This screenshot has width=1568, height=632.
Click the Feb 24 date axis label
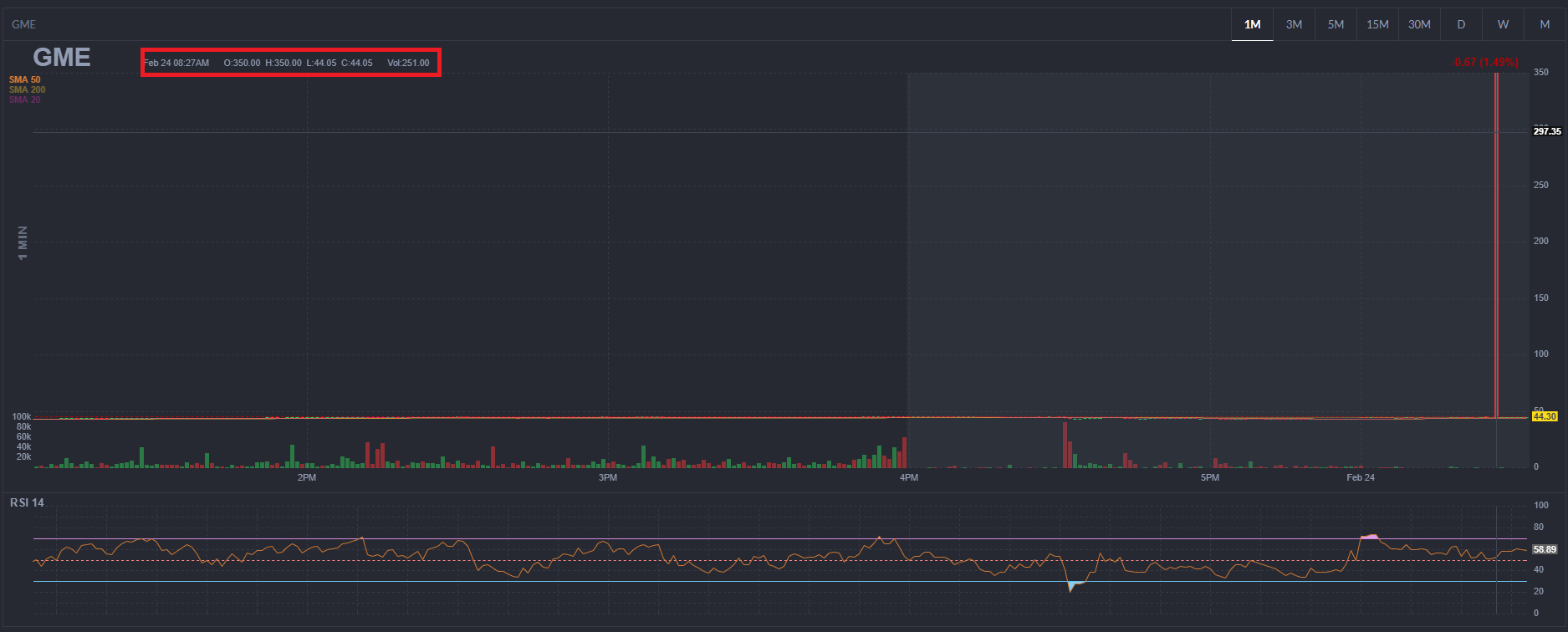tap(1361, 477)
